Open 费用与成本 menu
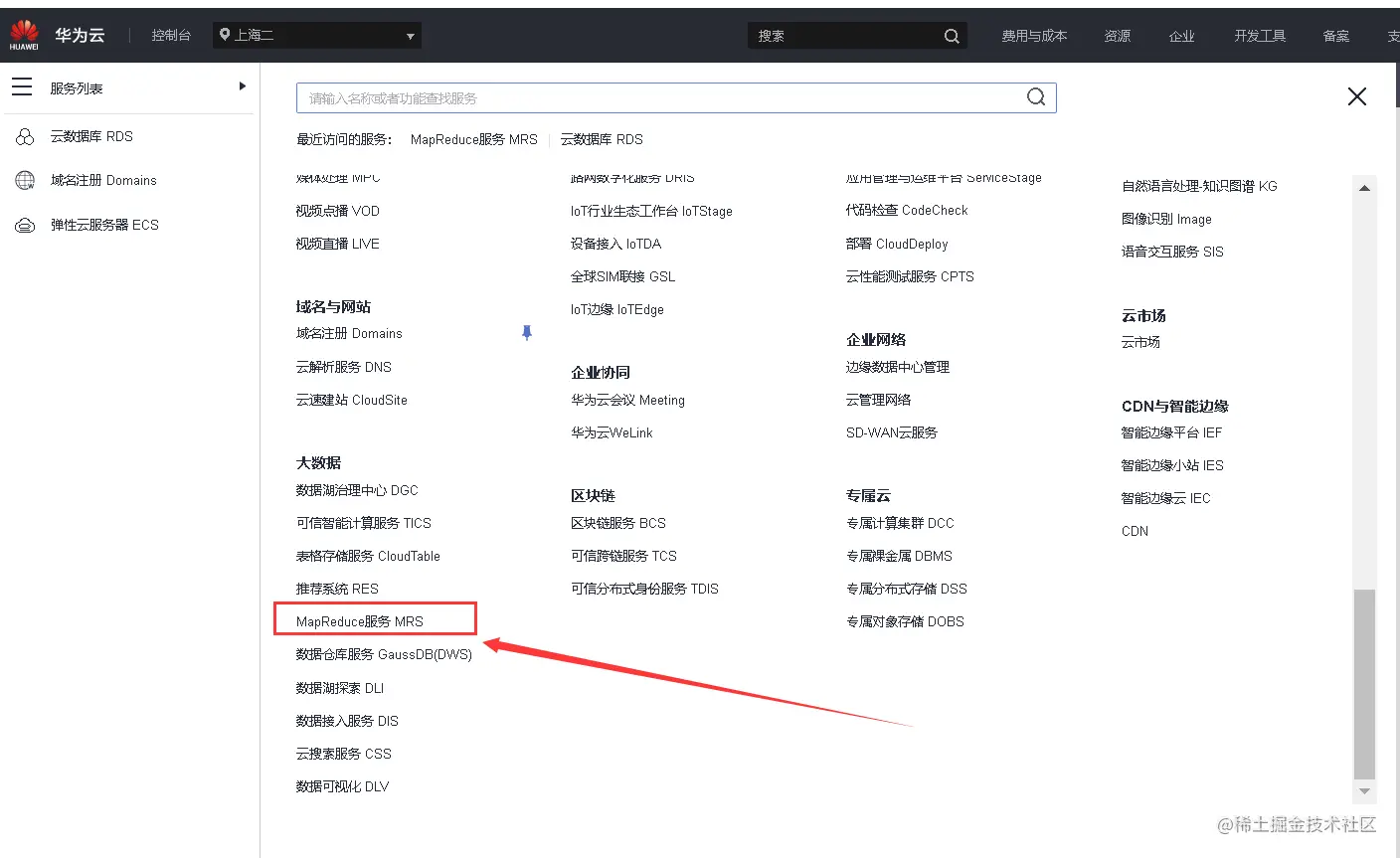This screenshot has width=1400, height=858. coord(1034,36)
